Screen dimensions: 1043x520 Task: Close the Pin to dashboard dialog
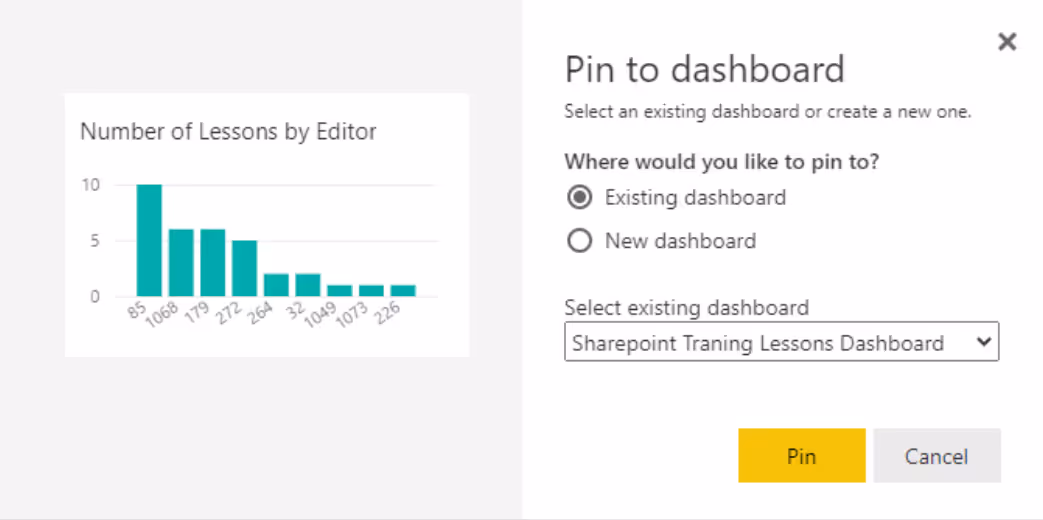click(1007, 42)
